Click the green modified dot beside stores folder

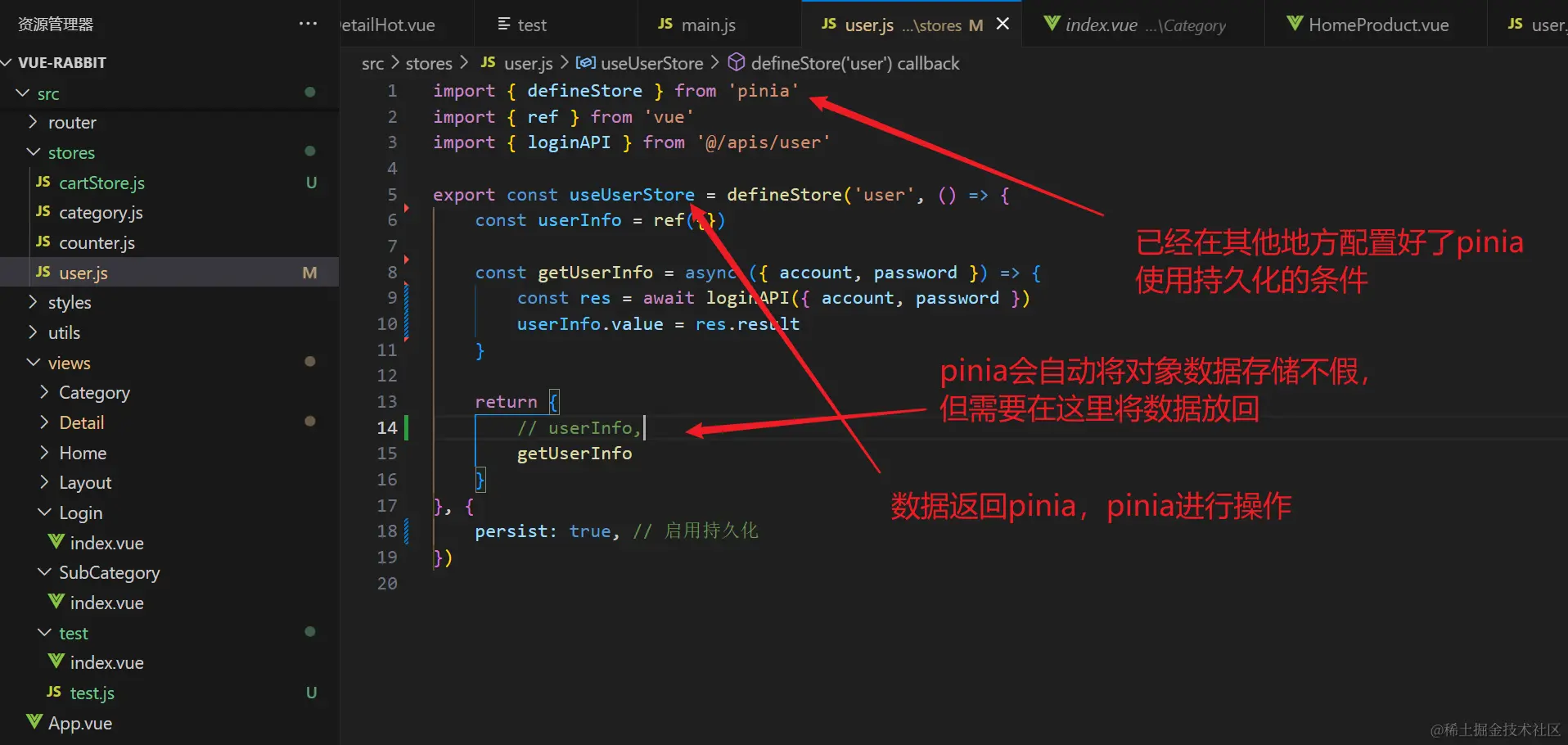pos(309,151)
